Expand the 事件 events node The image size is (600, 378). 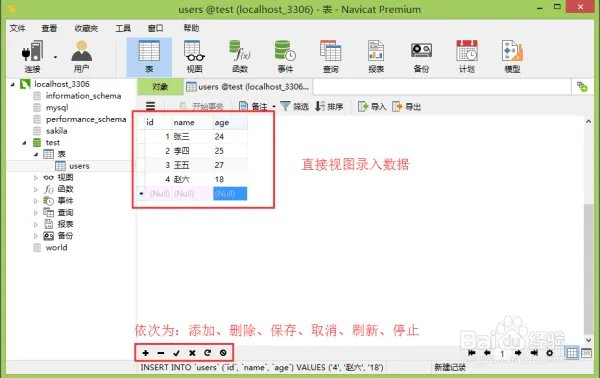36,201
